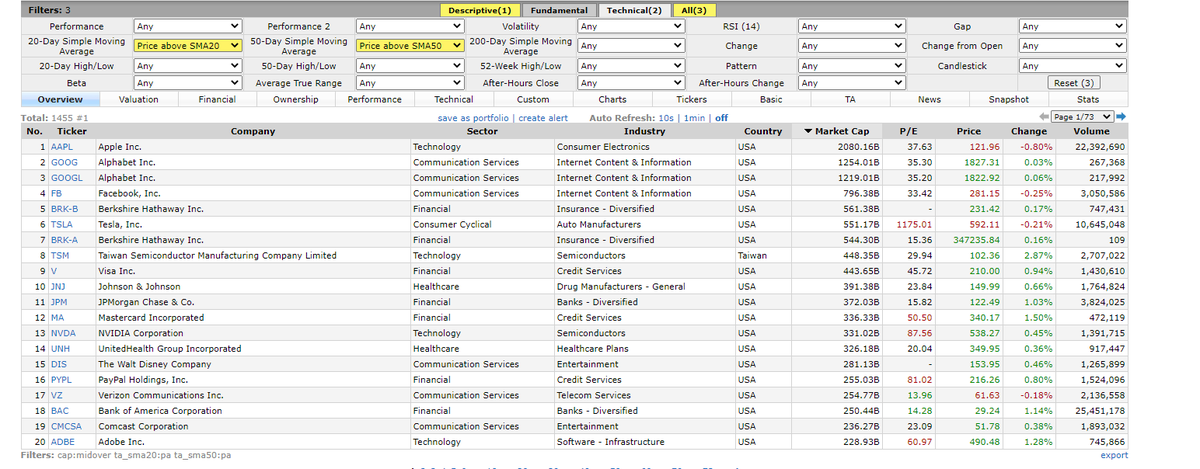
Task: Click the JPMorgan Chase & Co. name
Action: pyautogui.click(x=146, y=302)
